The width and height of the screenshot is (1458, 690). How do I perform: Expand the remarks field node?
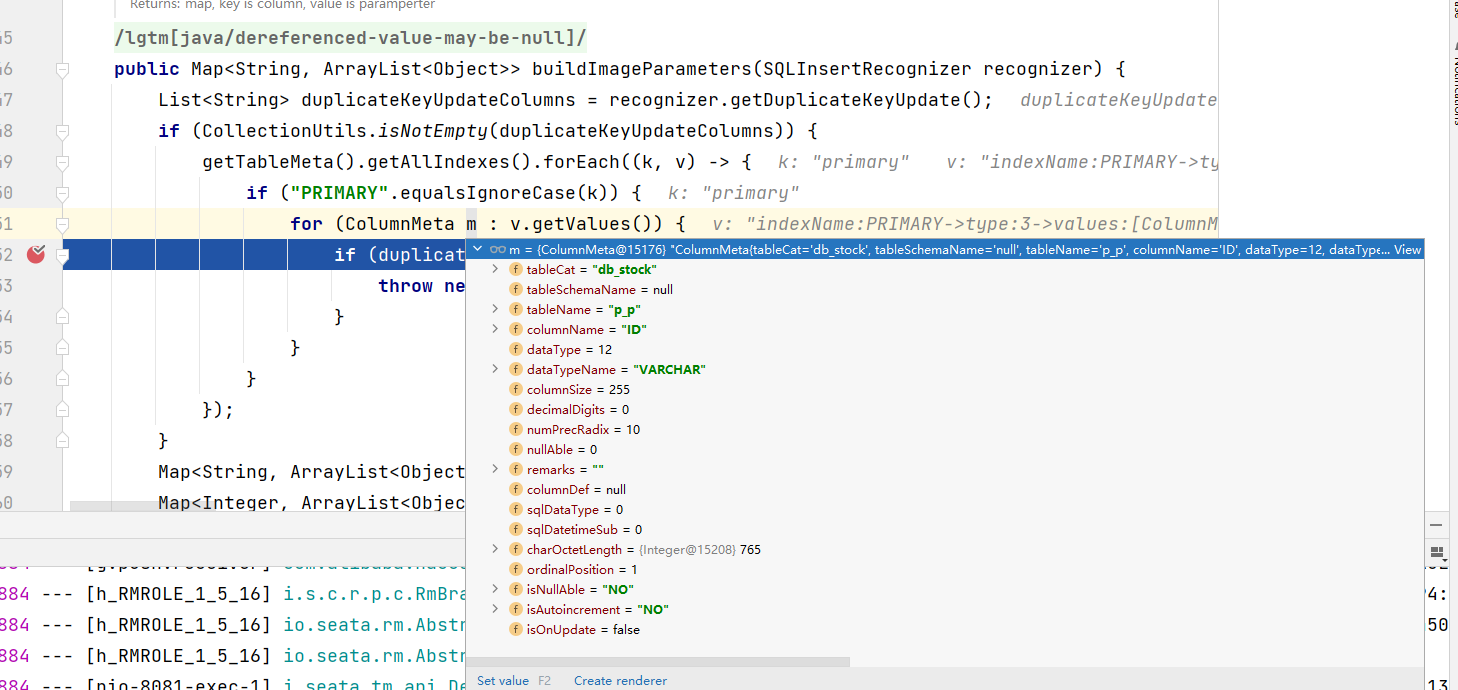coord(495,470)
